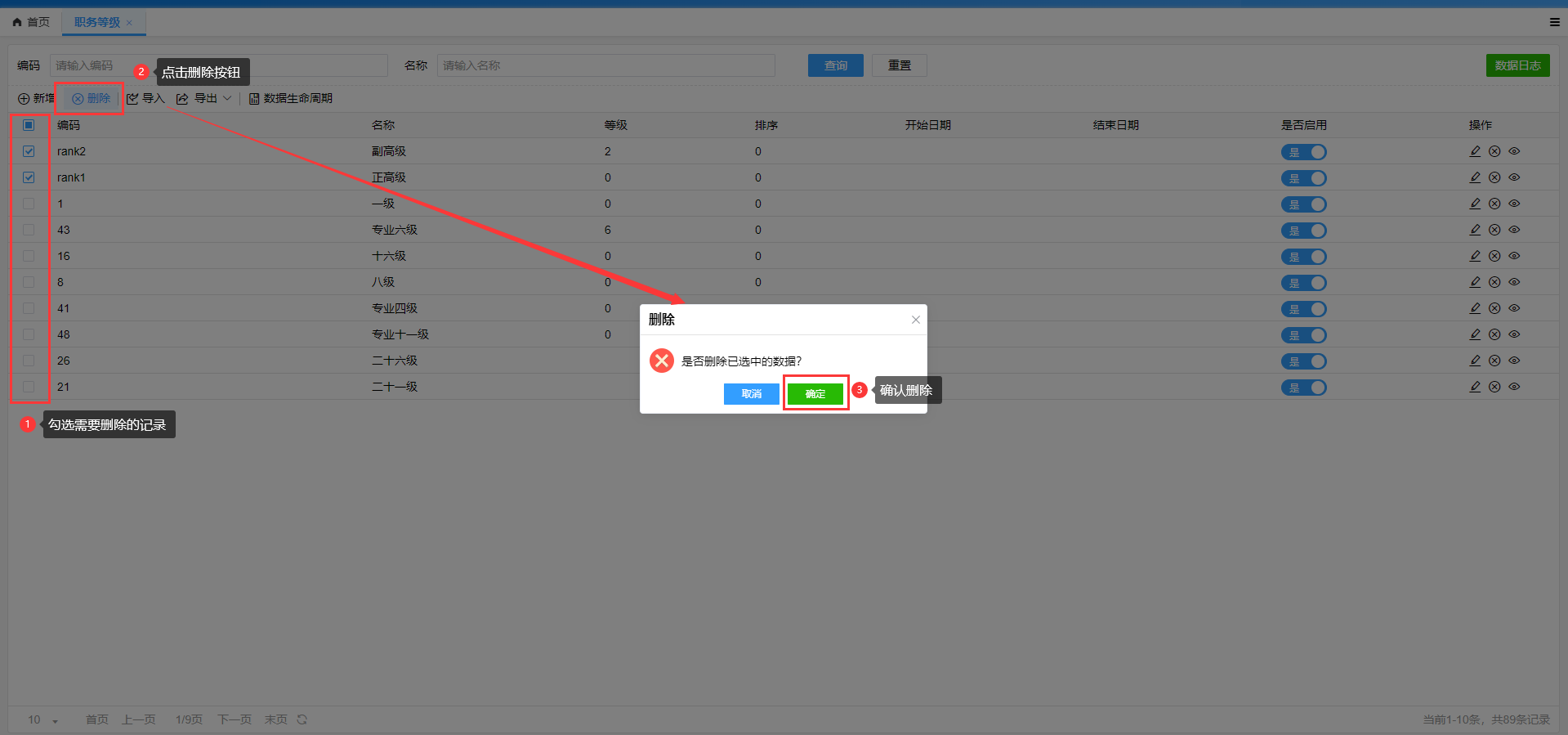Click the 导入 import button
Screen dimensions: 1568x735
tap(145, 98)
